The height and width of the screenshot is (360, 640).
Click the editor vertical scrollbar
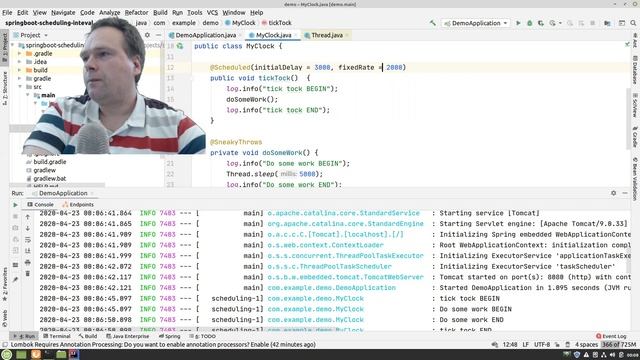tap(628, 118)
